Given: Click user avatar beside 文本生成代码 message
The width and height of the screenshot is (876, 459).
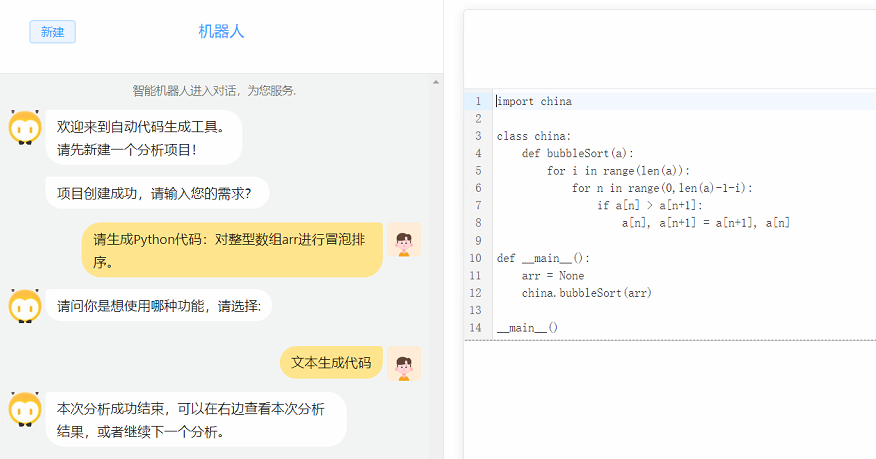Looking at the screenshot, I should (404, 363).
